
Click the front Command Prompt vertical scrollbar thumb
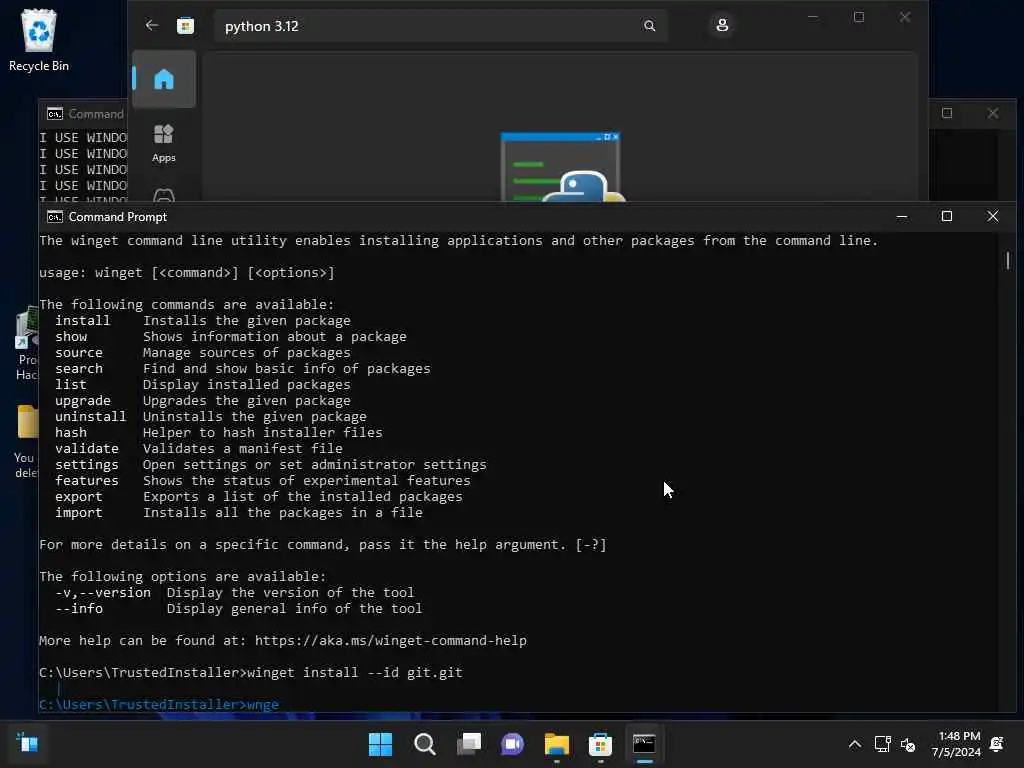point(1008,261)
